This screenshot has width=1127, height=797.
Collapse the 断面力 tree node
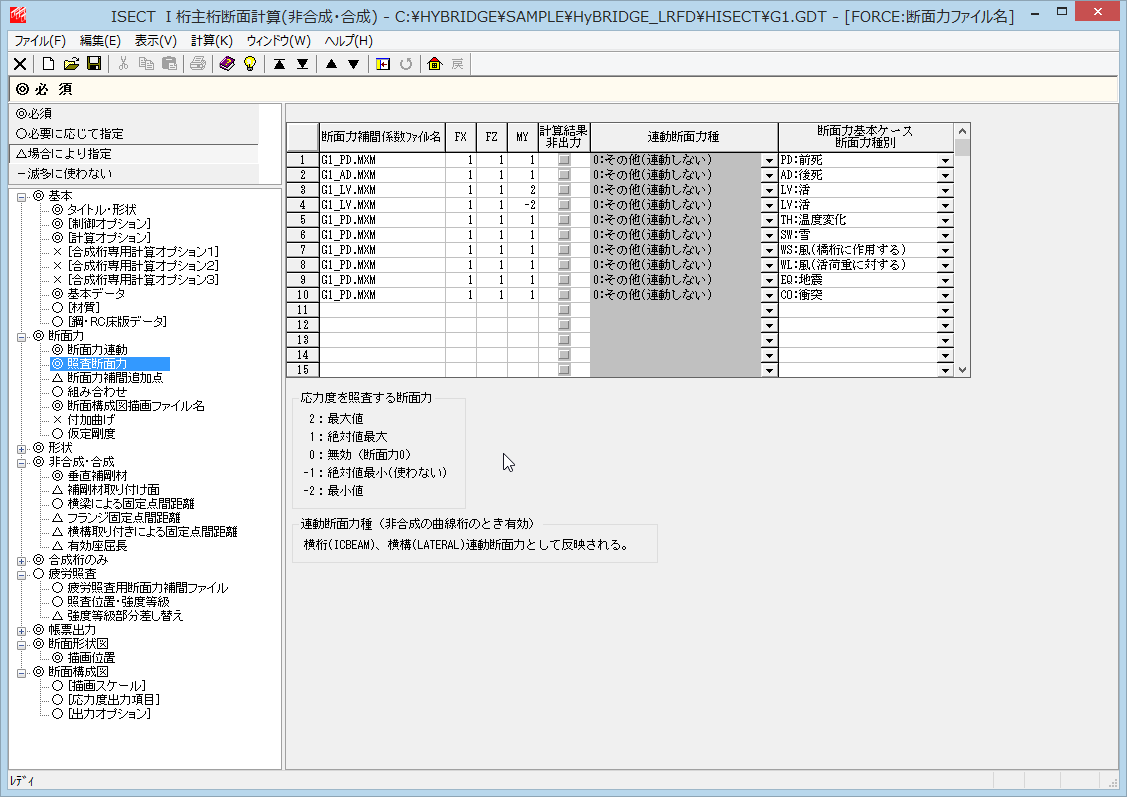[x=22, y=336]
